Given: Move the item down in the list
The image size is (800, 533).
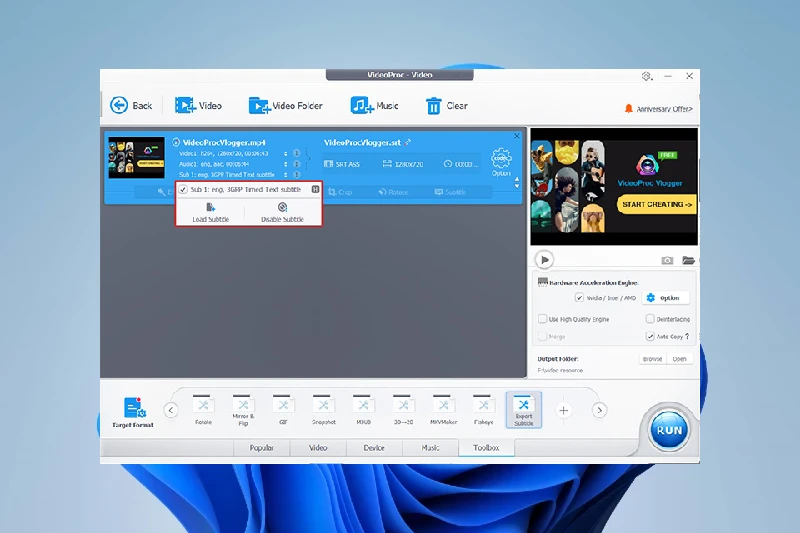Looking at the screenshot, I should point(517,186).
